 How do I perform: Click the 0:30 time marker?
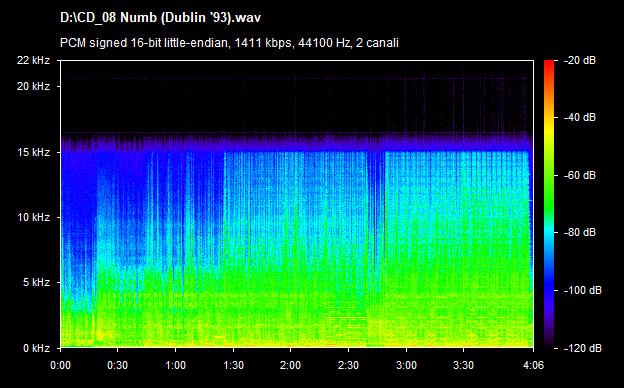click(x=118, y=365)
